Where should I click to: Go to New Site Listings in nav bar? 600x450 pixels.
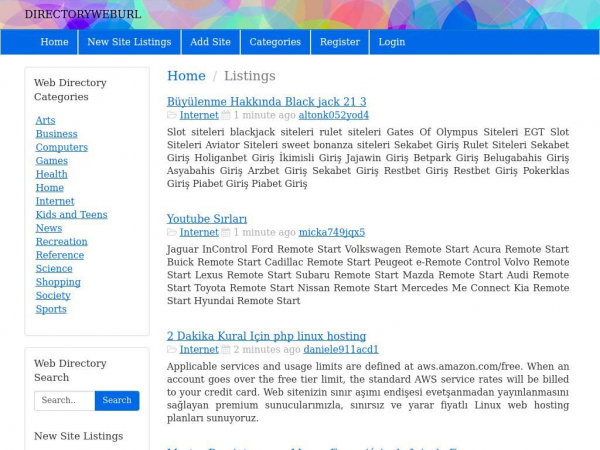(129, 42)
